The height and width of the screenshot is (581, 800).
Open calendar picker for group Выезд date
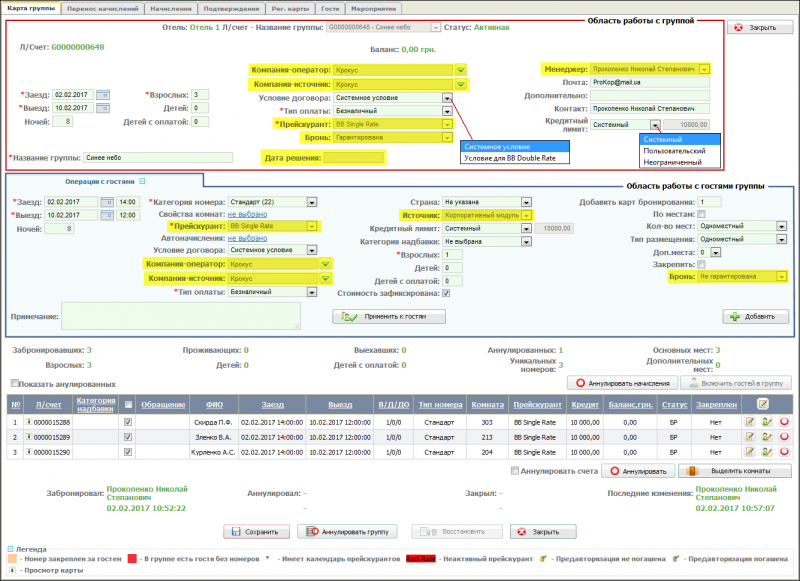(103, 108)
